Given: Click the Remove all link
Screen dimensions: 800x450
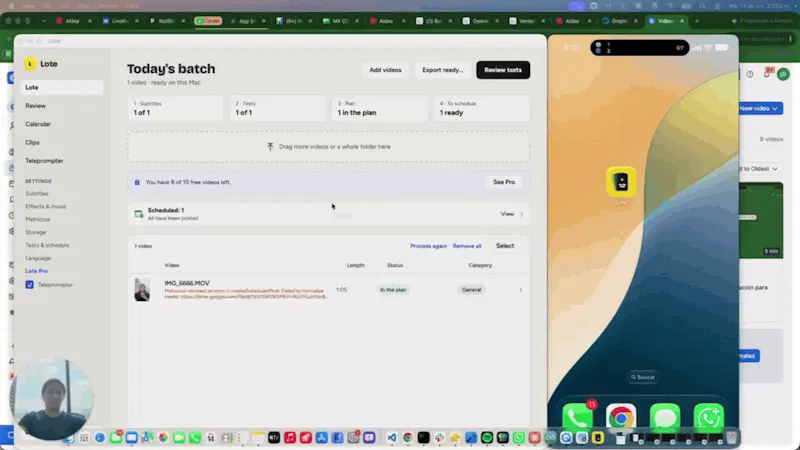Looking at the screenshot, I should coord(467,246).
